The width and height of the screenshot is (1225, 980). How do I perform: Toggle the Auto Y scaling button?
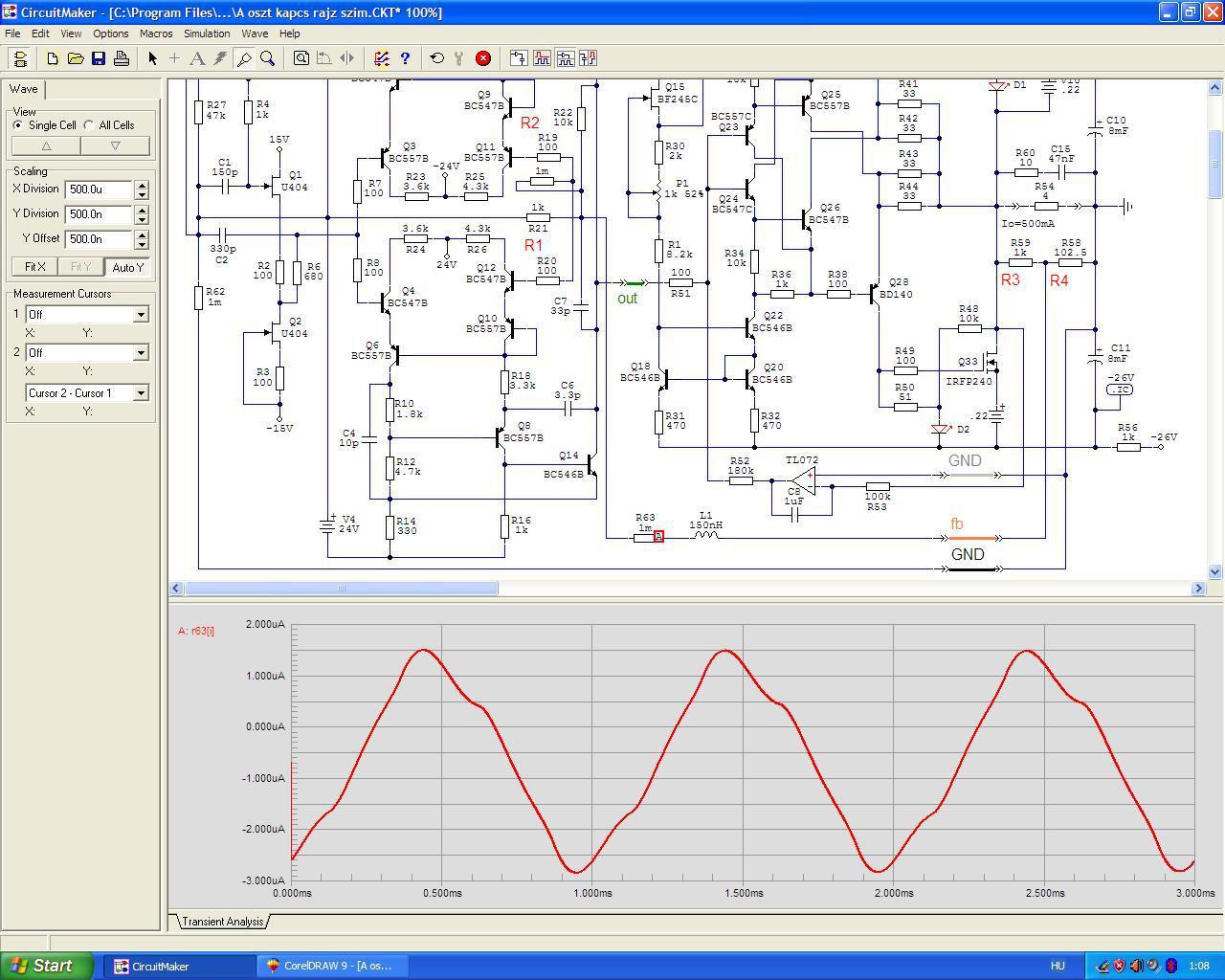(x=127, y=267)
